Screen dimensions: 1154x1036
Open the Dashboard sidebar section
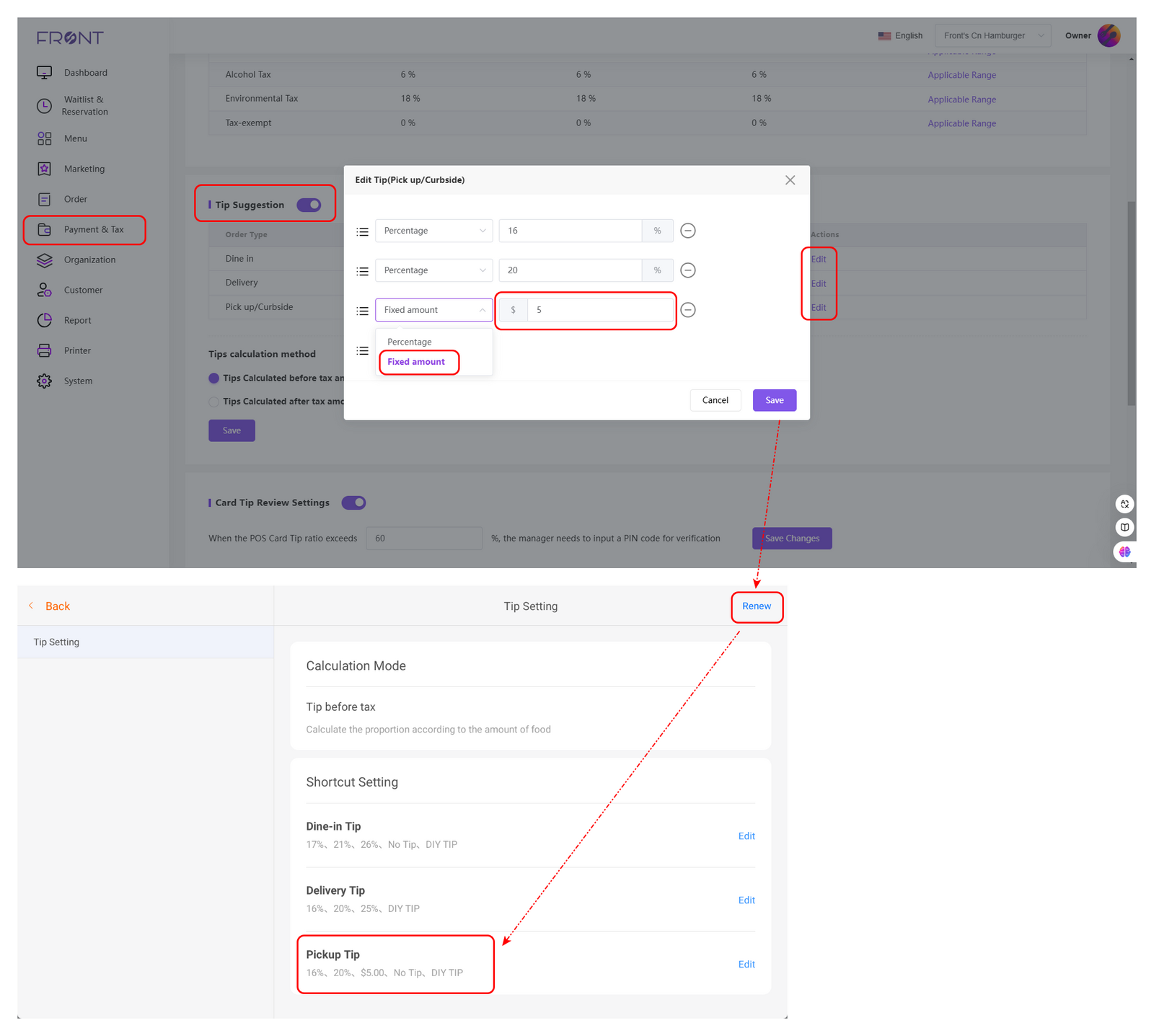44,72
